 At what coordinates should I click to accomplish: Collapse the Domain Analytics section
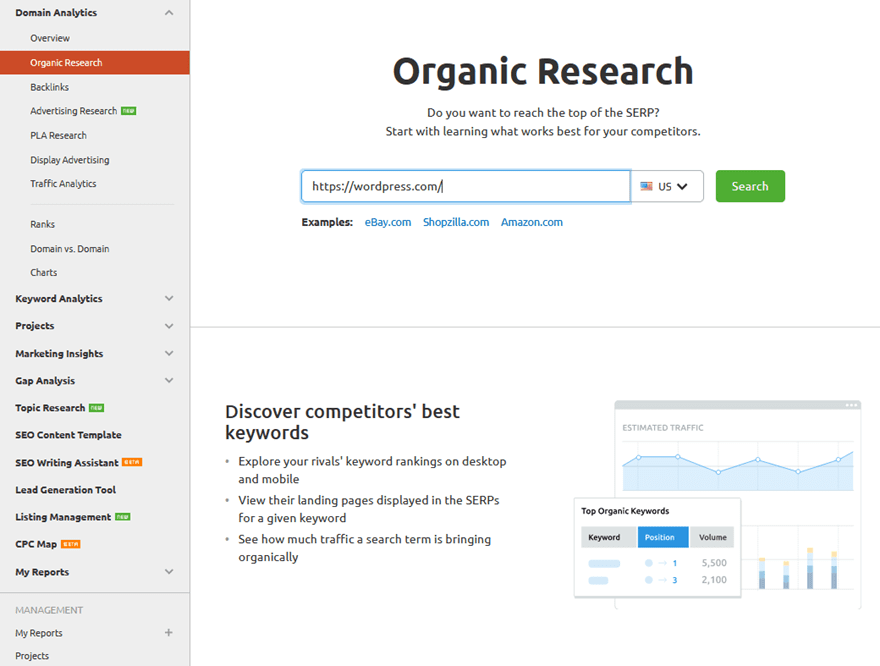pyautogui.click(x=168, y=13)
